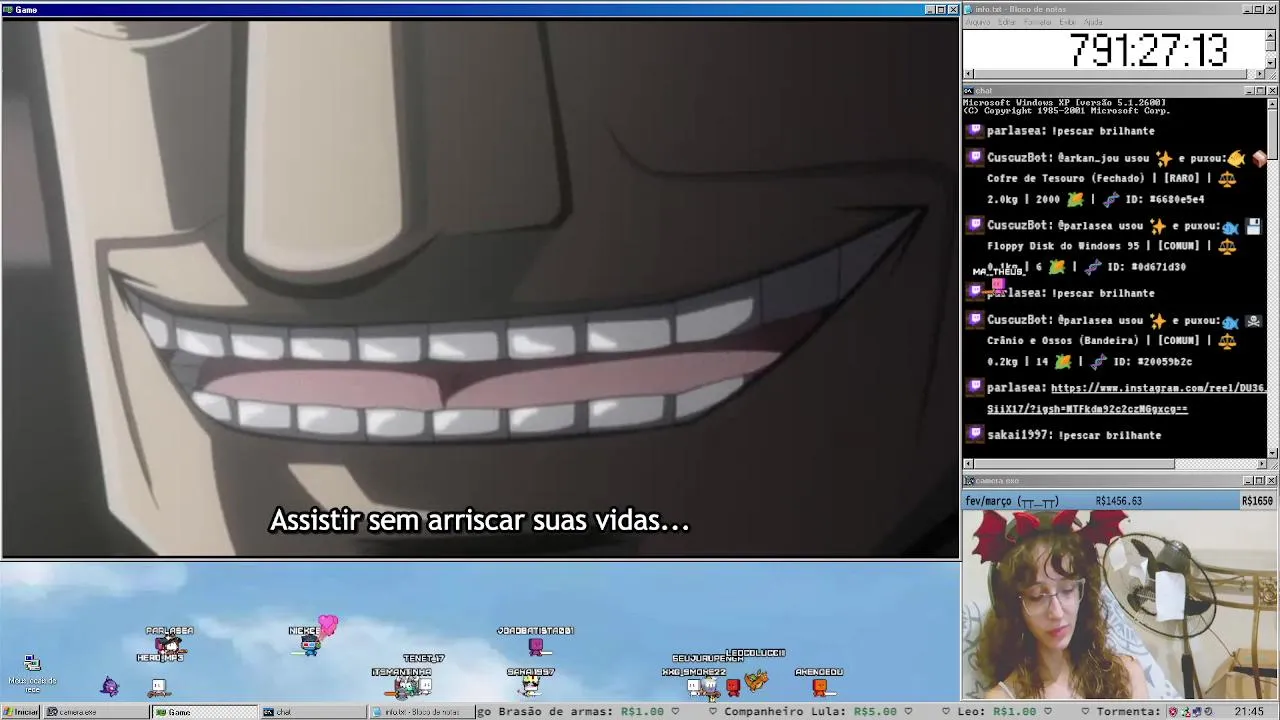Click the console icon in chat title bar
This screenshot has width=1280, height=720.
point(969,91)
